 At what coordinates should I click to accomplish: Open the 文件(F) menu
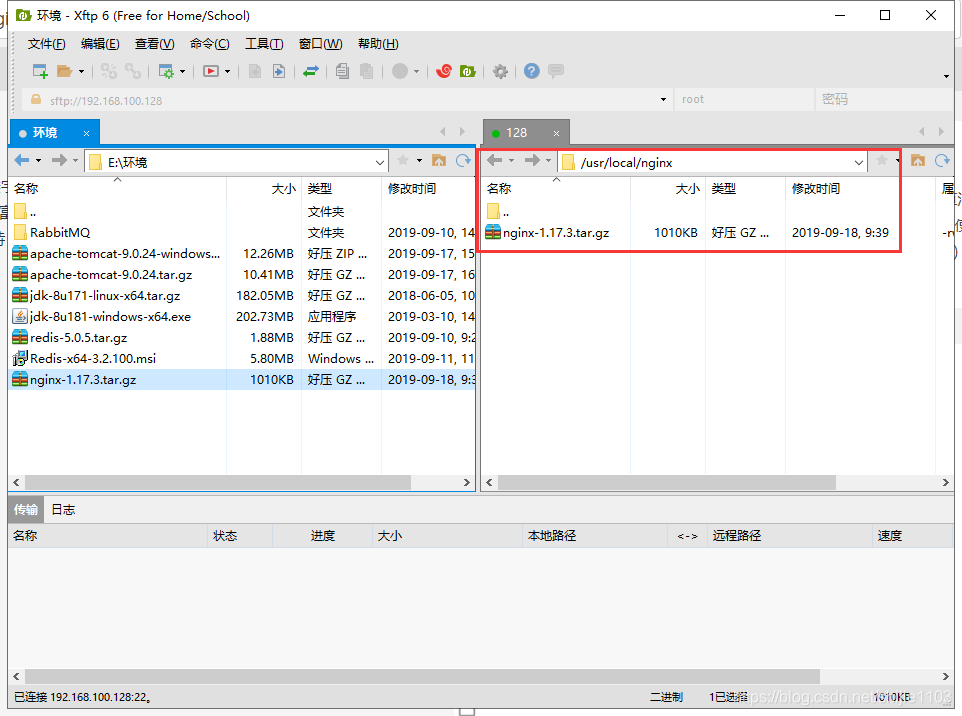pyautogui.click(x=47, y=44)
